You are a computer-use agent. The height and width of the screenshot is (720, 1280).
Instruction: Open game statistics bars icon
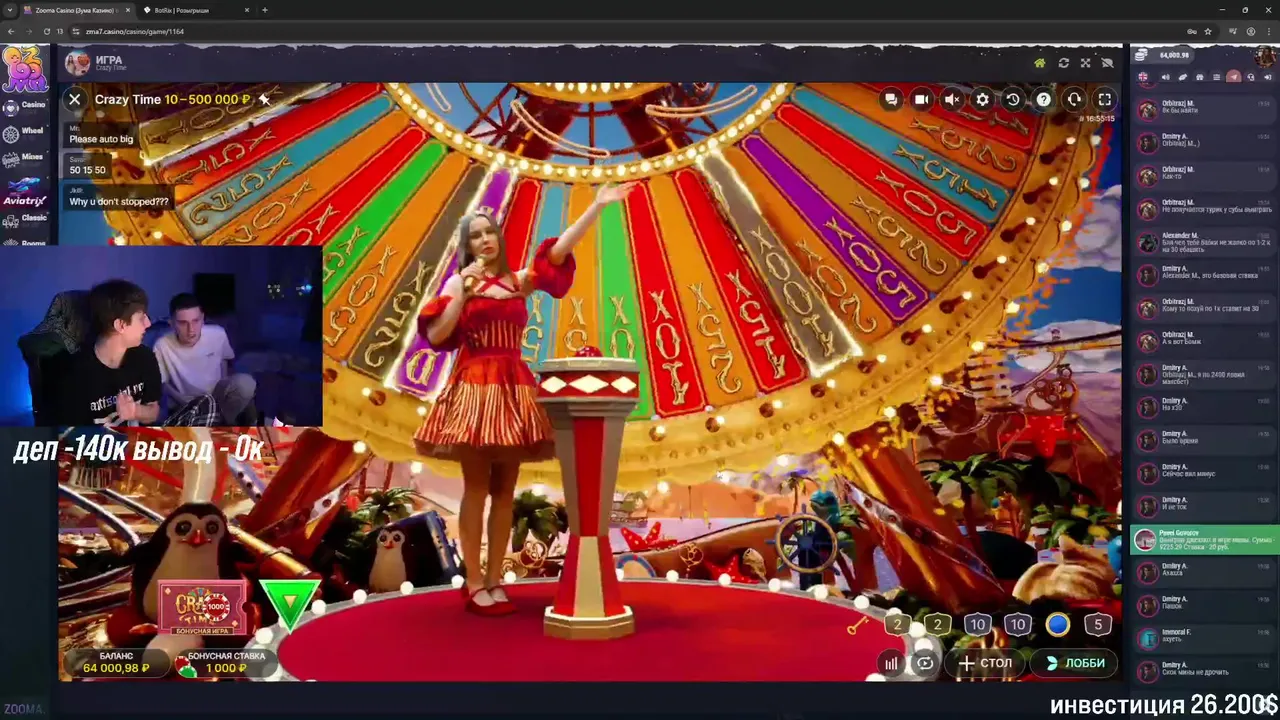point(891,663)
